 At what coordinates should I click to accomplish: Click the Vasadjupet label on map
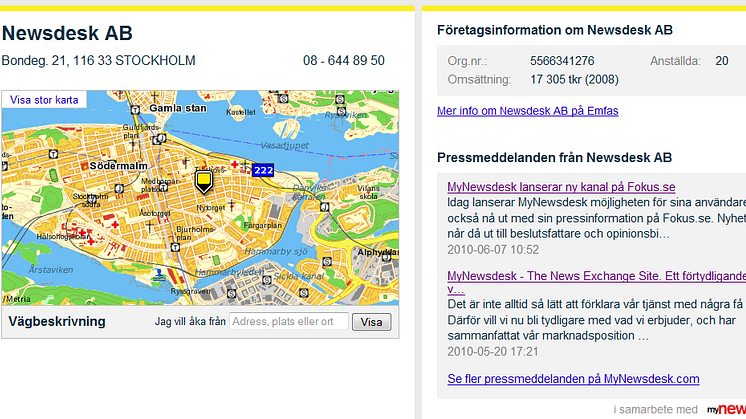tap(285, 146)
